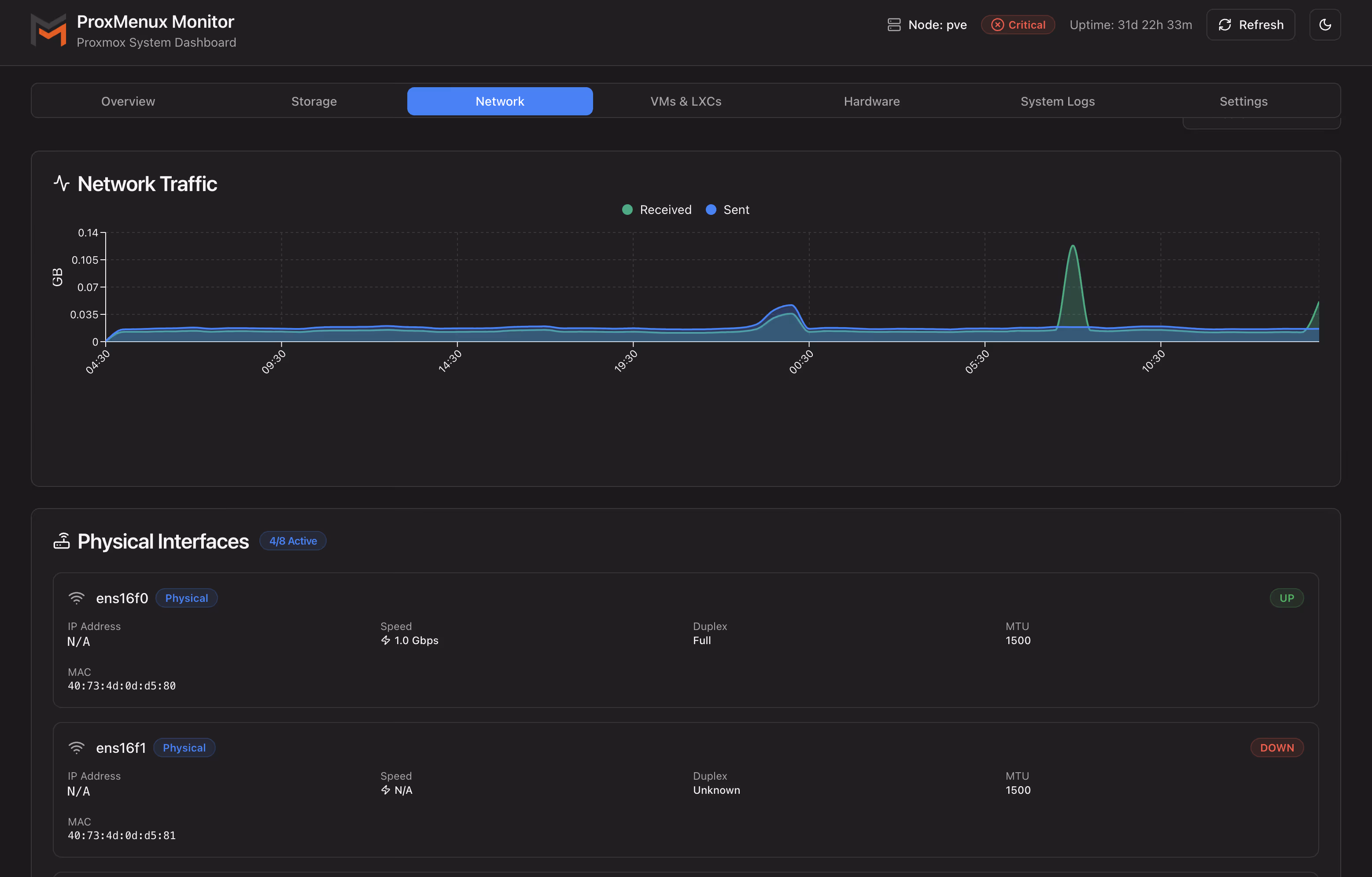Click the Network Traffic activity pulse icon

62,184
